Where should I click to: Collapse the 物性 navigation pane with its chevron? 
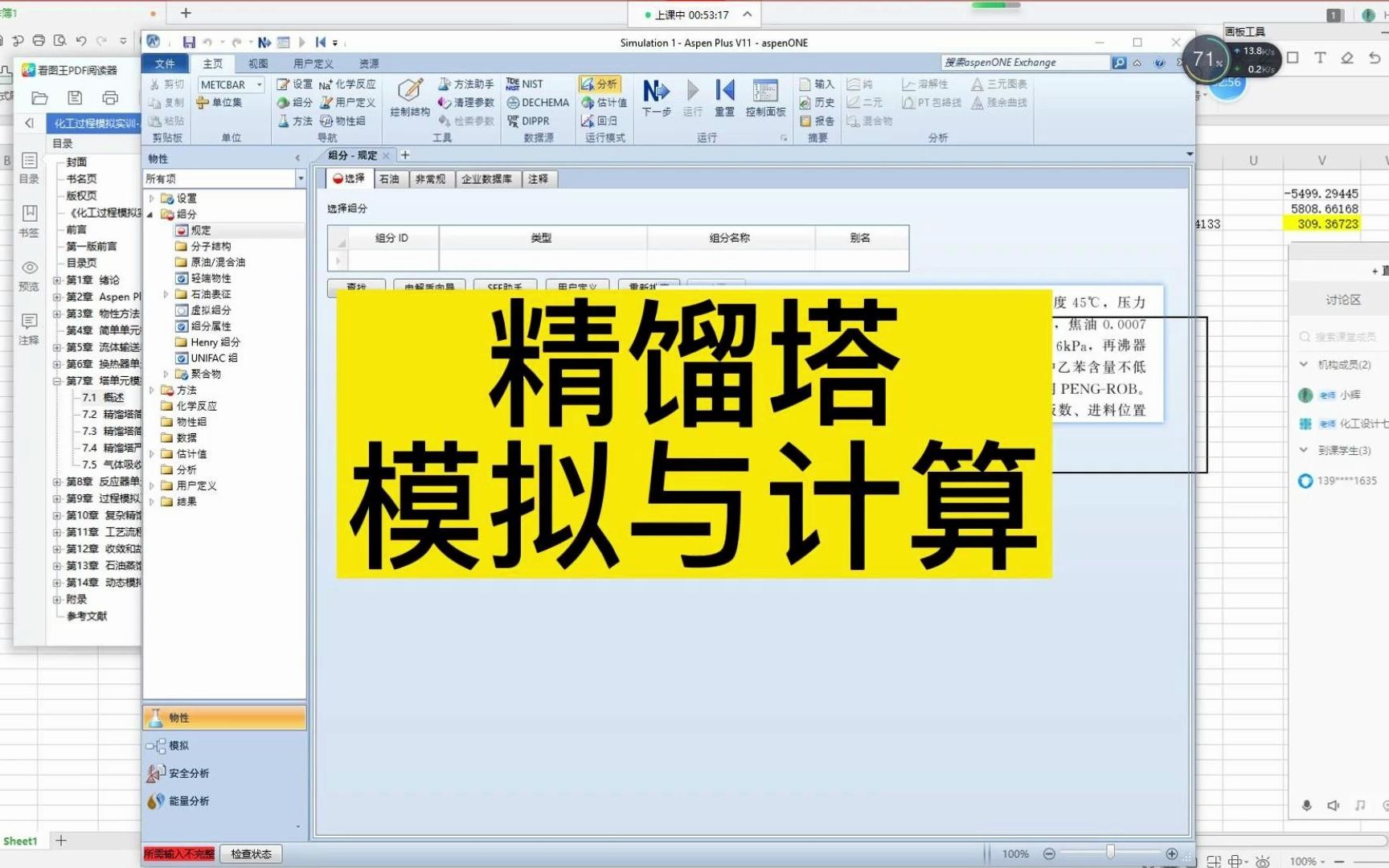point(297,158)
